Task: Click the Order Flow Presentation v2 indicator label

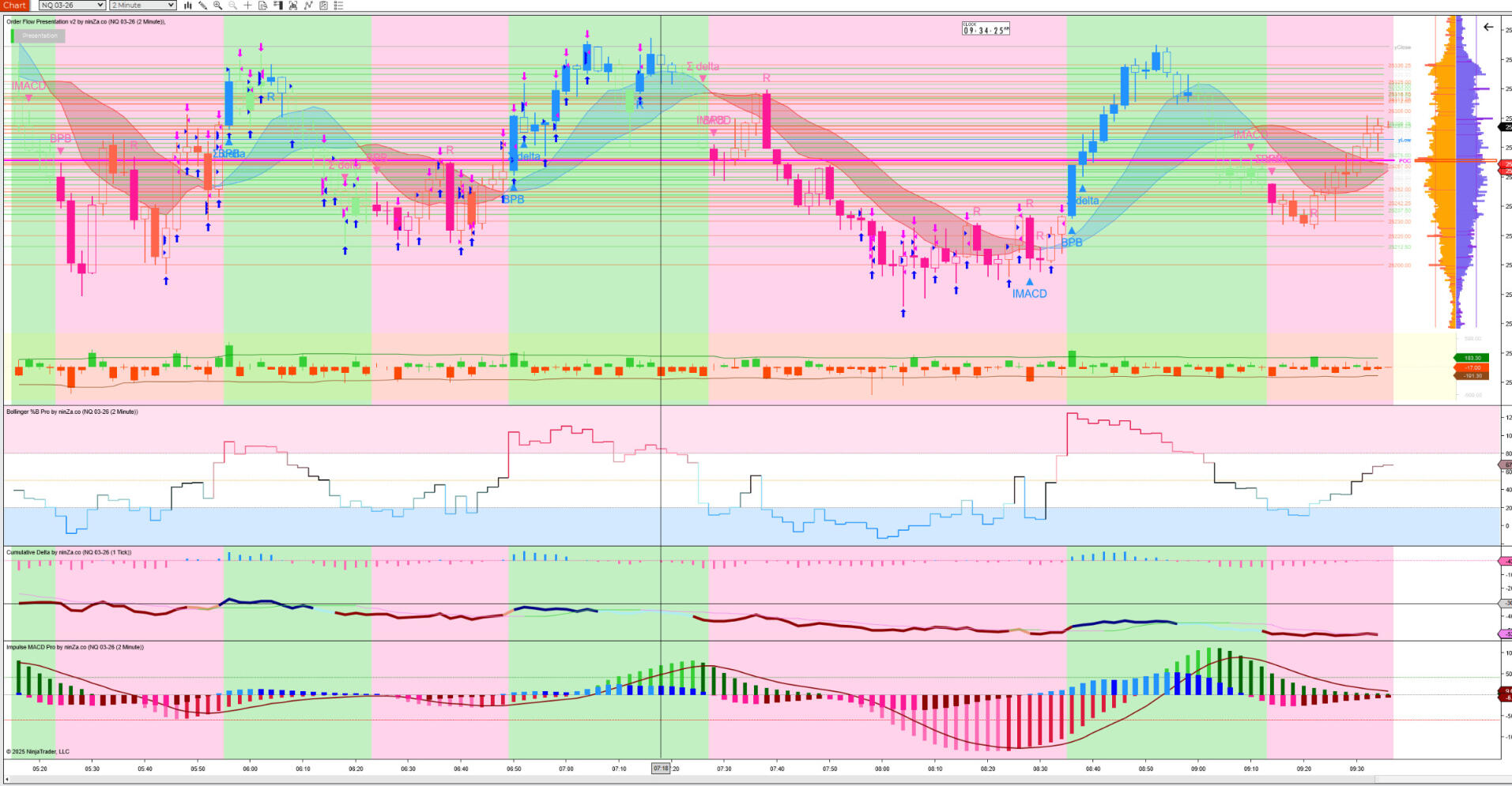Action: 85,22
